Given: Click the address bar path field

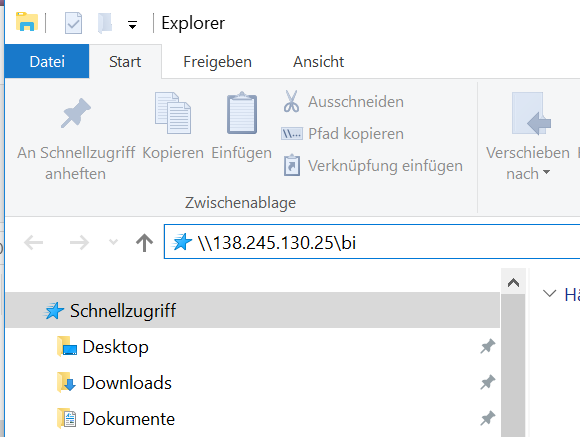Looking at the screenshot, I should (372, 242).
